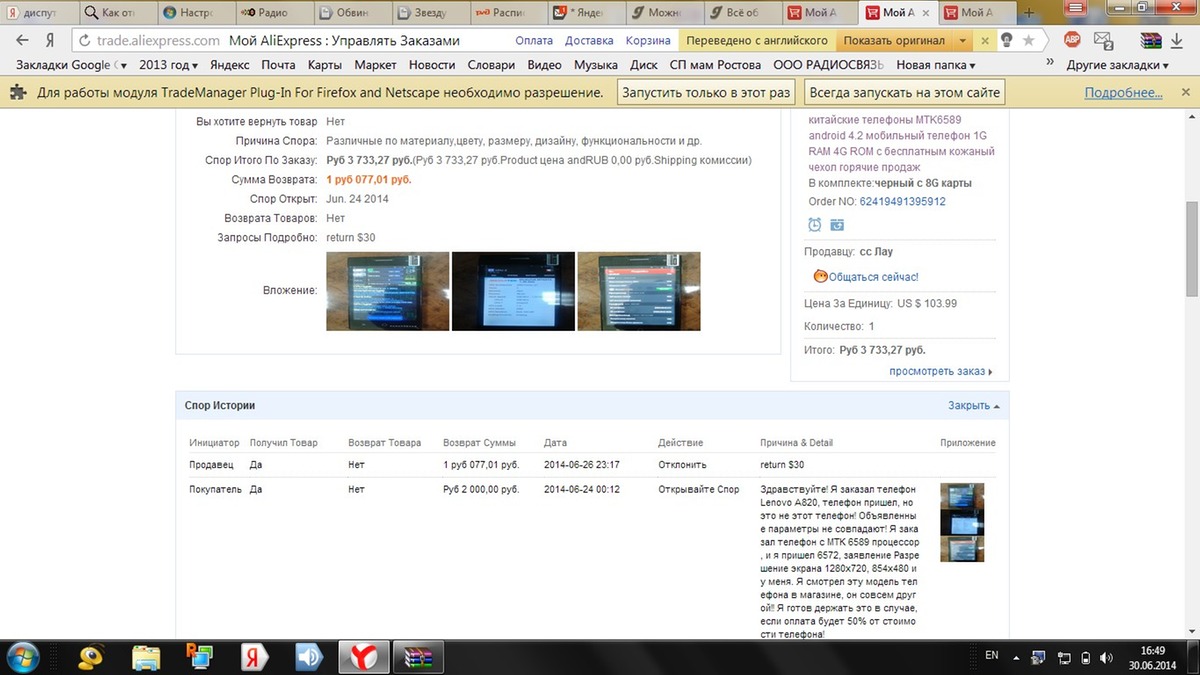The height and width of the screenshot is (675, 1200).
Task: Show hidden system tray icons
Action: [x=1018, y=657]
